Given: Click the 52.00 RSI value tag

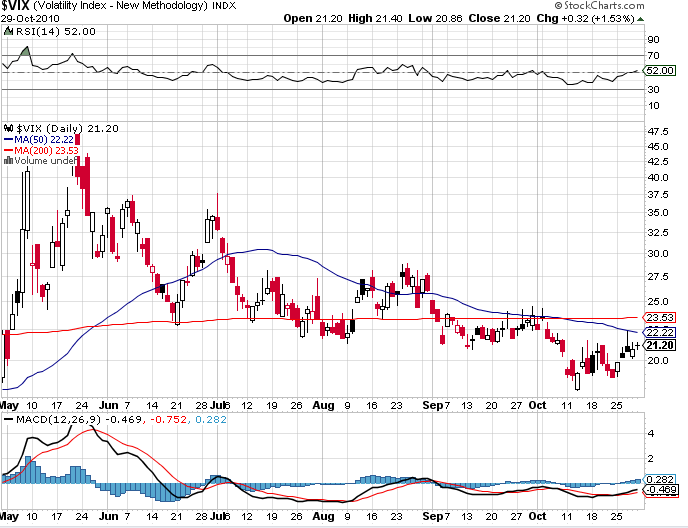Looking at the screenshot, I should coord(657,71).
